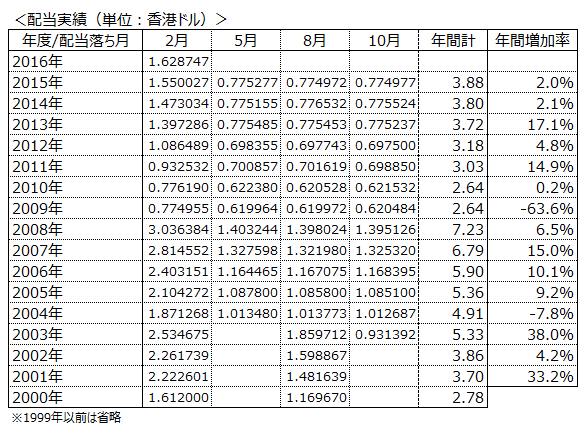Select the 2008年 row label

37,229
